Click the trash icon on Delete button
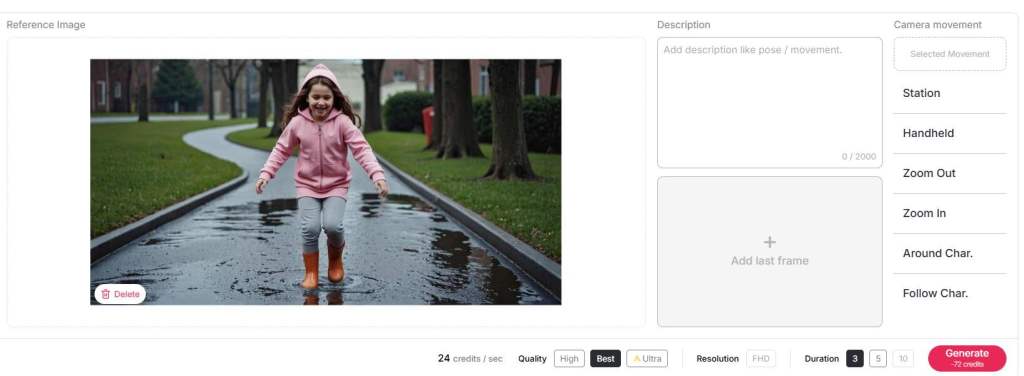 coord(106,294)
